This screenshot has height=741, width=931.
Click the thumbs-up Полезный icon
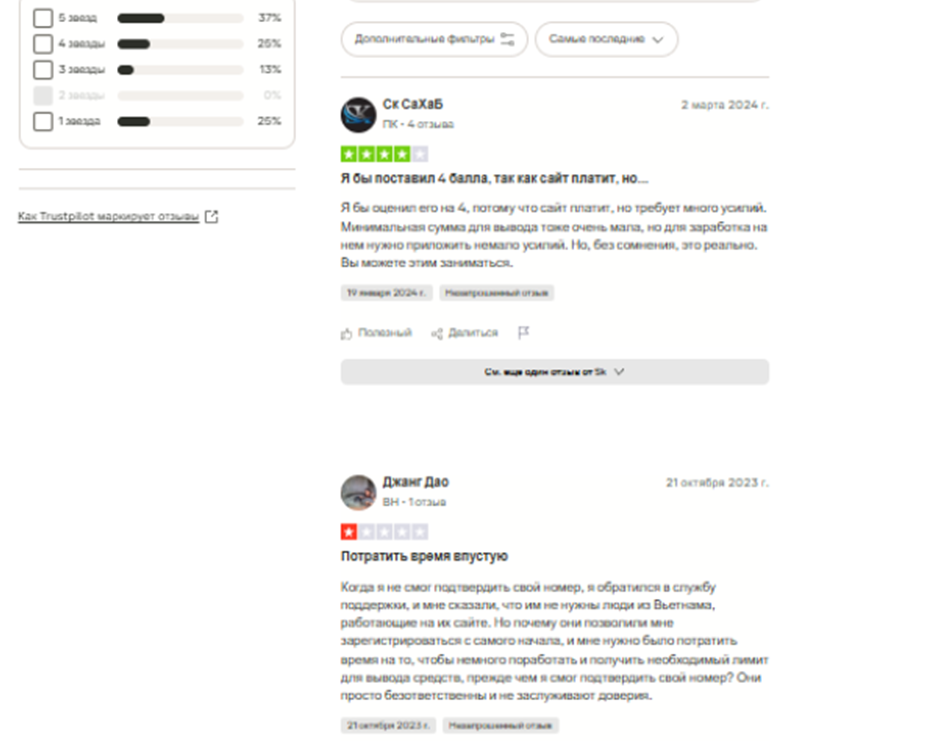point(346,334)
